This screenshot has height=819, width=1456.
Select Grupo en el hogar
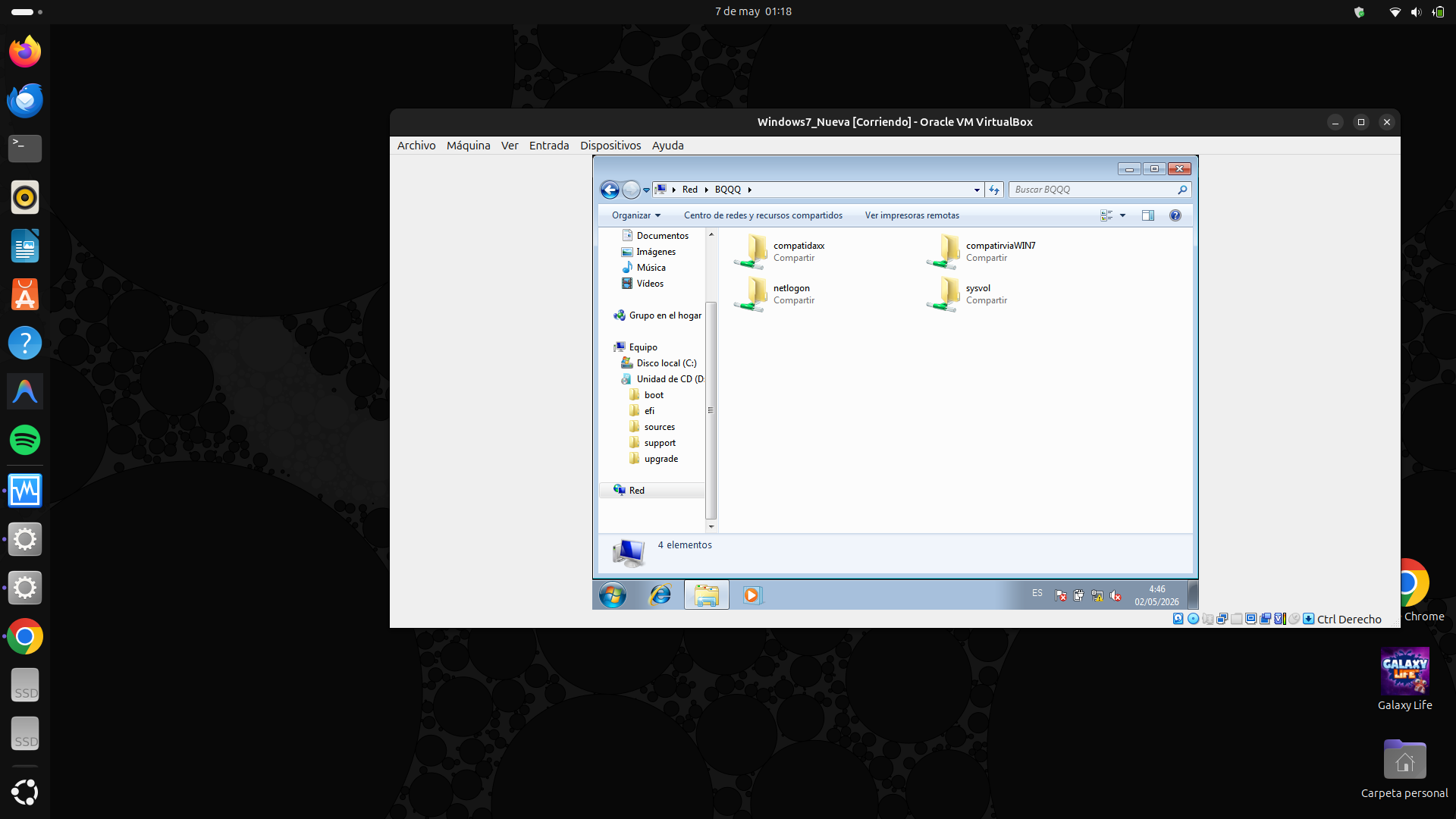click(657, 315)
